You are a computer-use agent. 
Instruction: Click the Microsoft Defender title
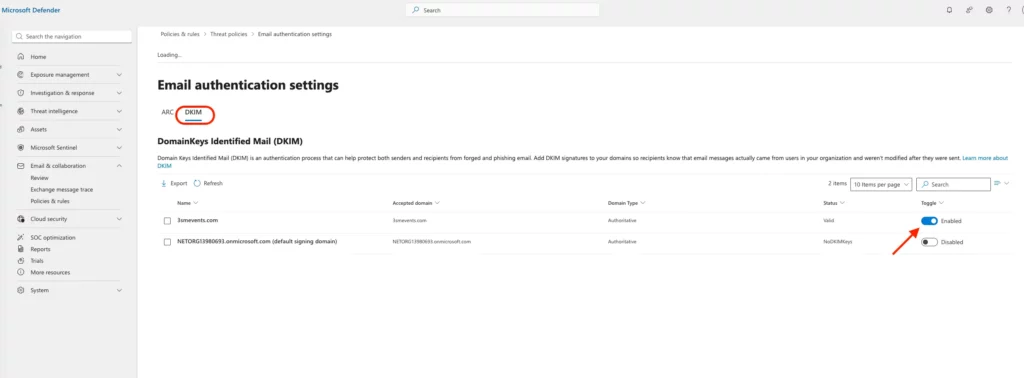(31, 10)
